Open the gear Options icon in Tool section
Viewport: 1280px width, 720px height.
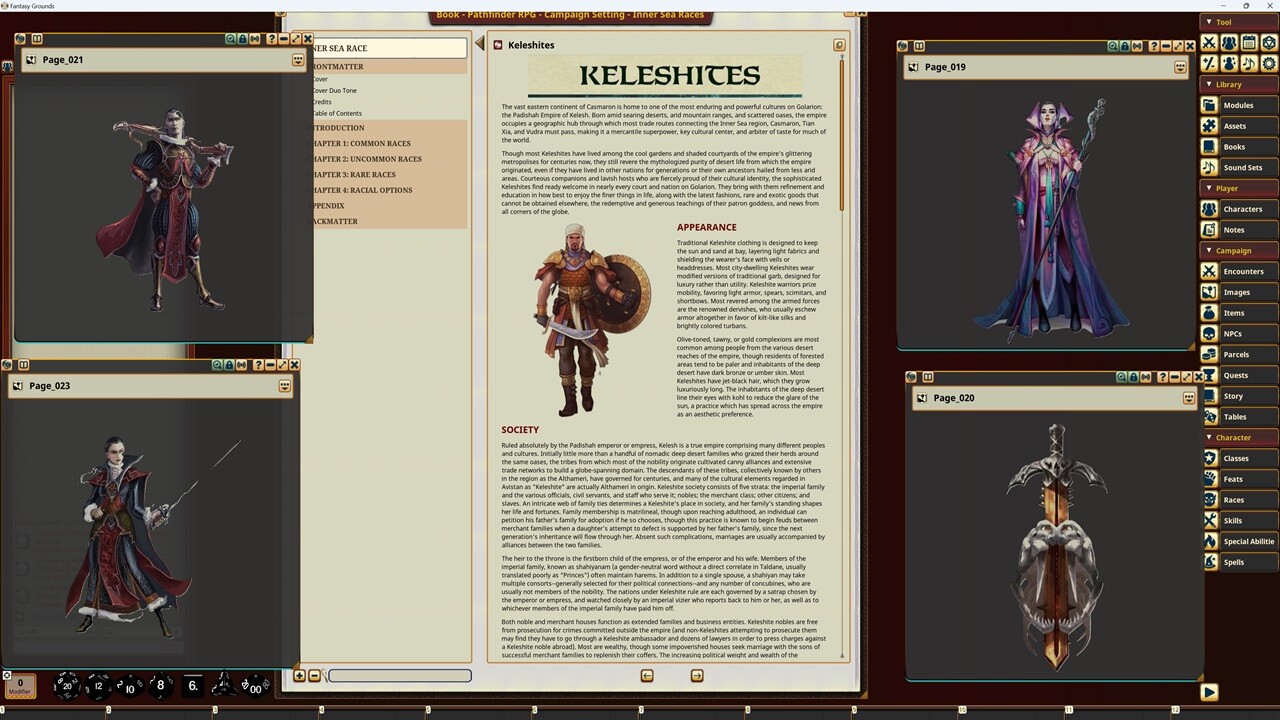coord(1270,62)
